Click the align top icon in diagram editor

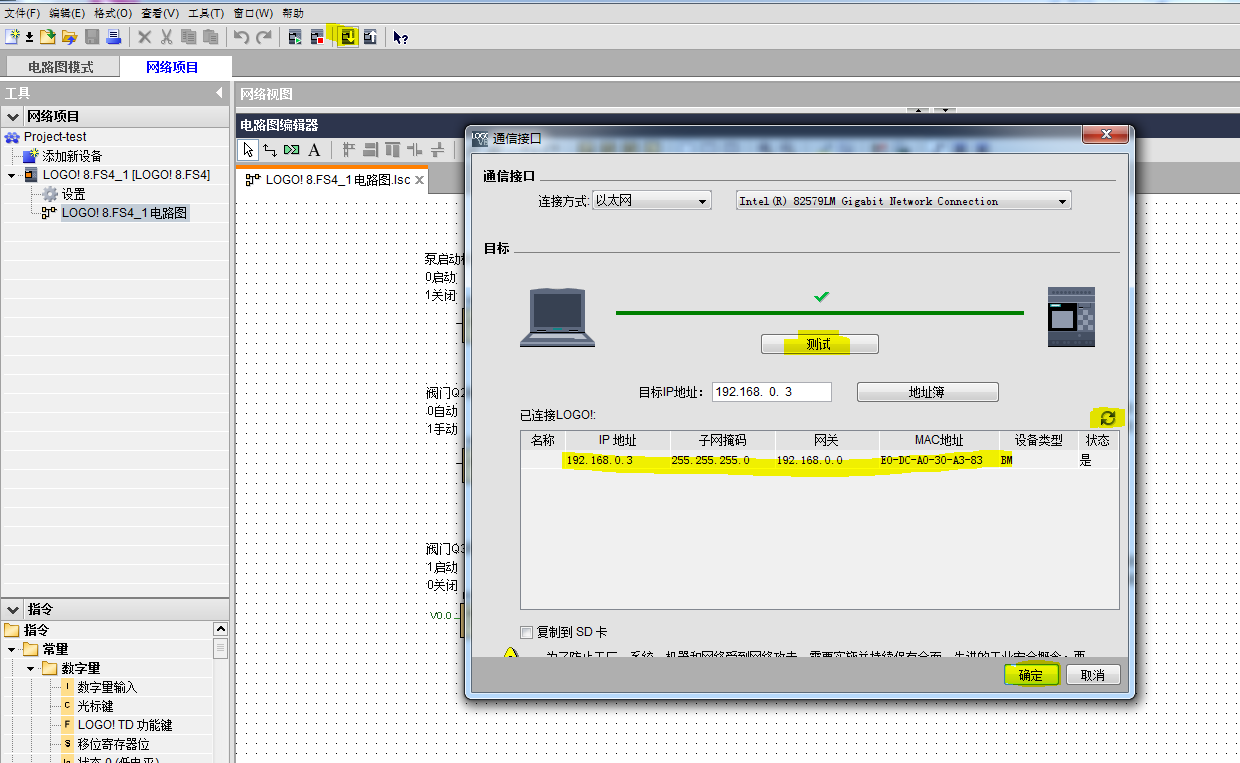392,150
